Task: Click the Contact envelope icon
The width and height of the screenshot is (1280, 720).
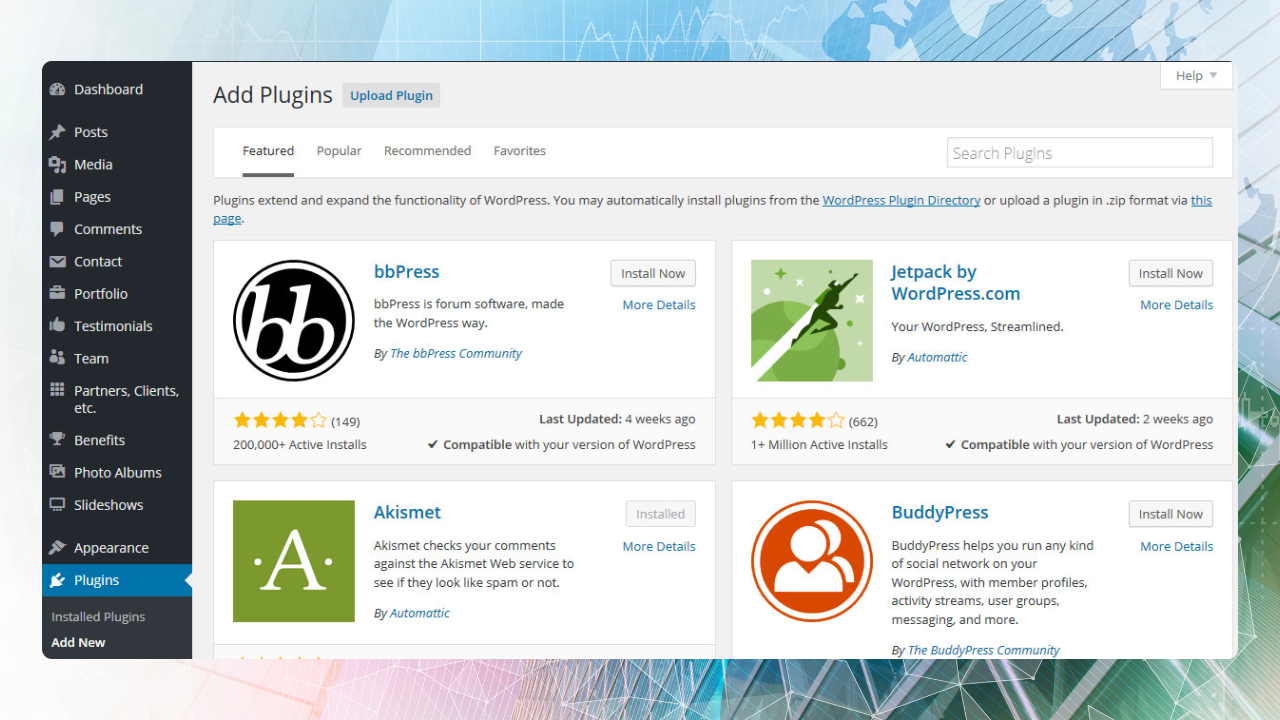Action: click(x=57, y=261)
